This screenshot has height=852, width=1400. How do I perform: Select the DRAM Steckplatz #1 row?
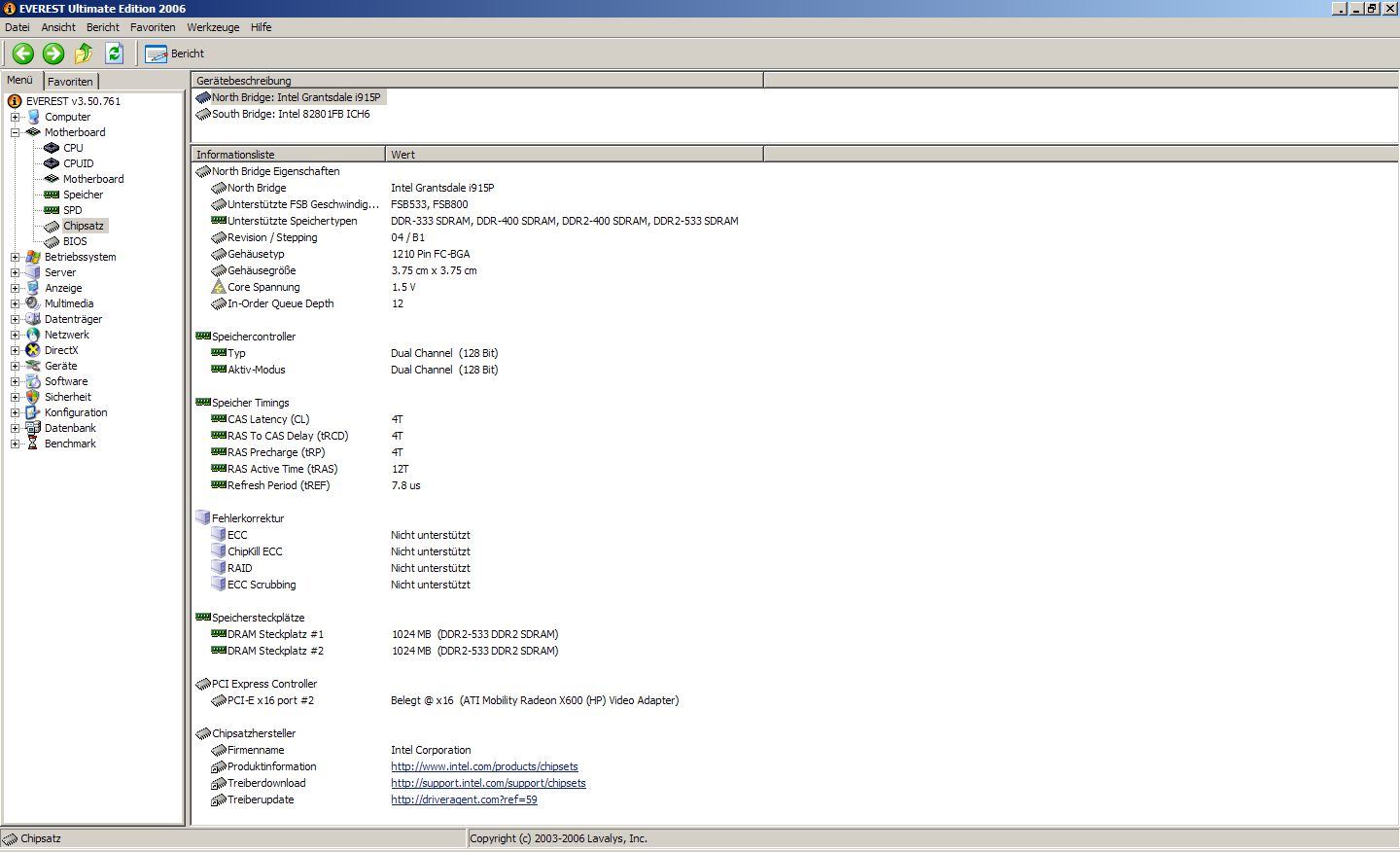tap(793, 634)
